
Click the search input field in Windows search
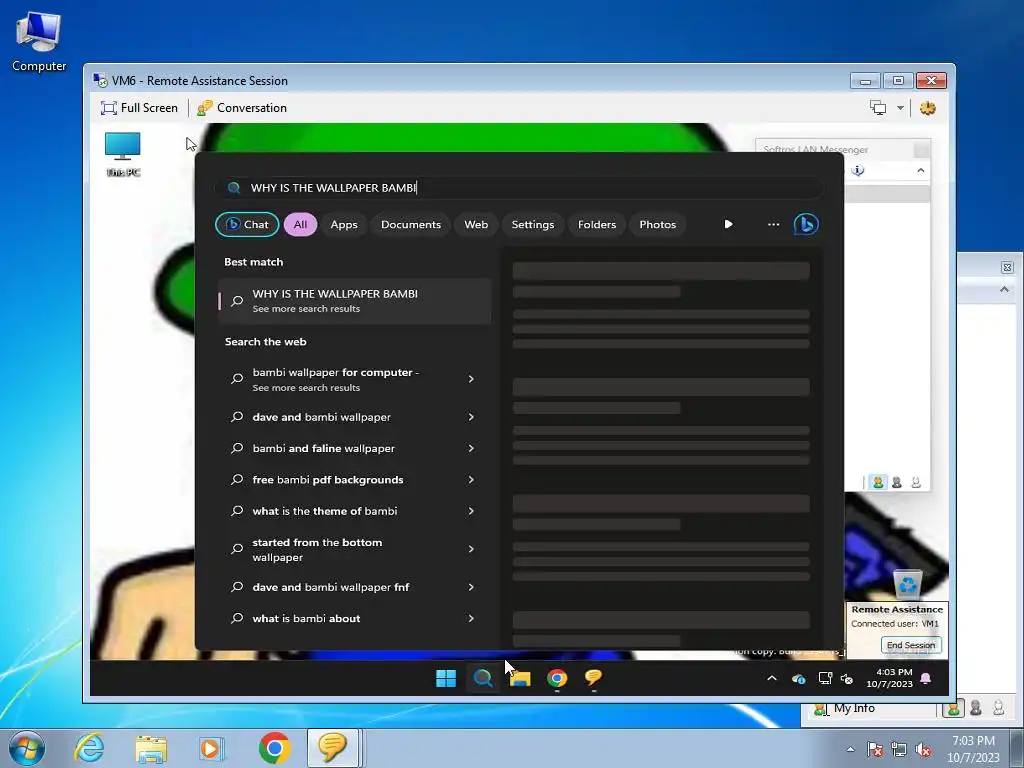tap(519, 188)
